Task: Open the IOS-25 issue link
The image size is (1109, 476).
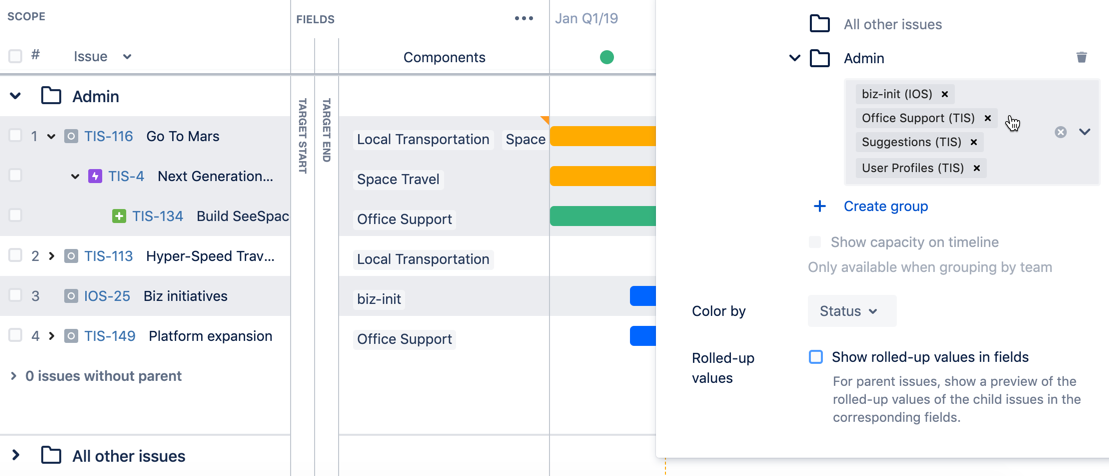Action: (108, 296)
